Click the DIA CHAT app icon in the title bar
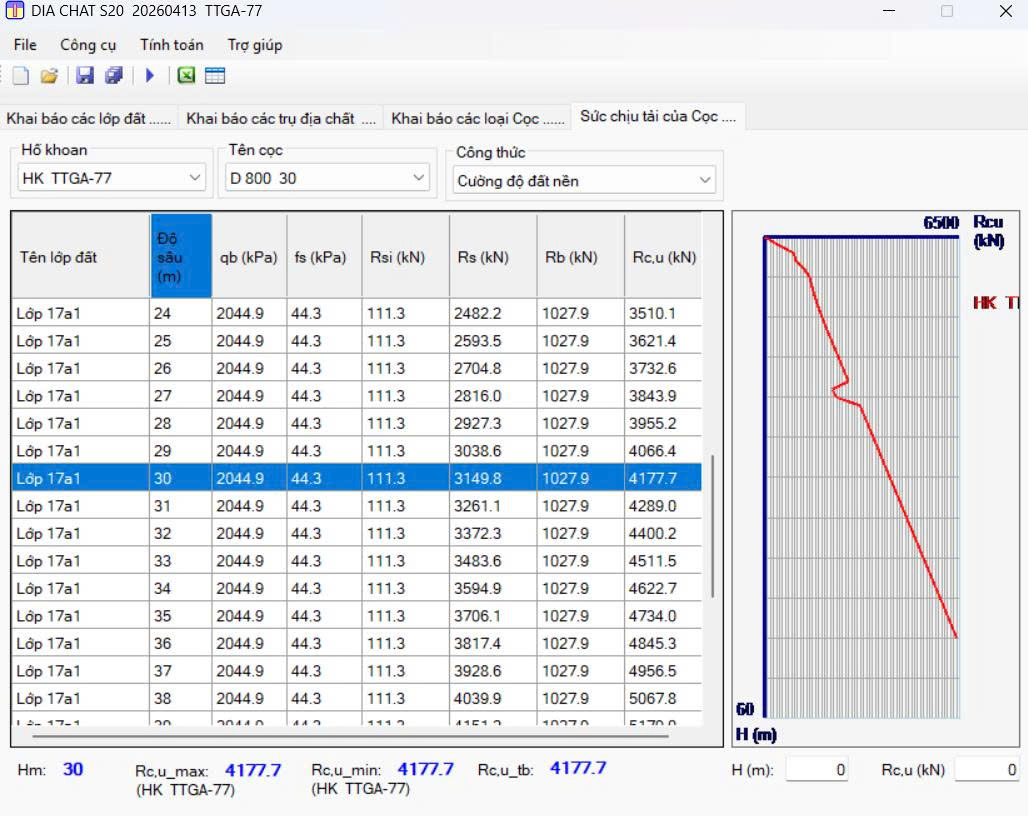Image resolution: width=1028 pixels, height=816 pixels. pos(15,11)
